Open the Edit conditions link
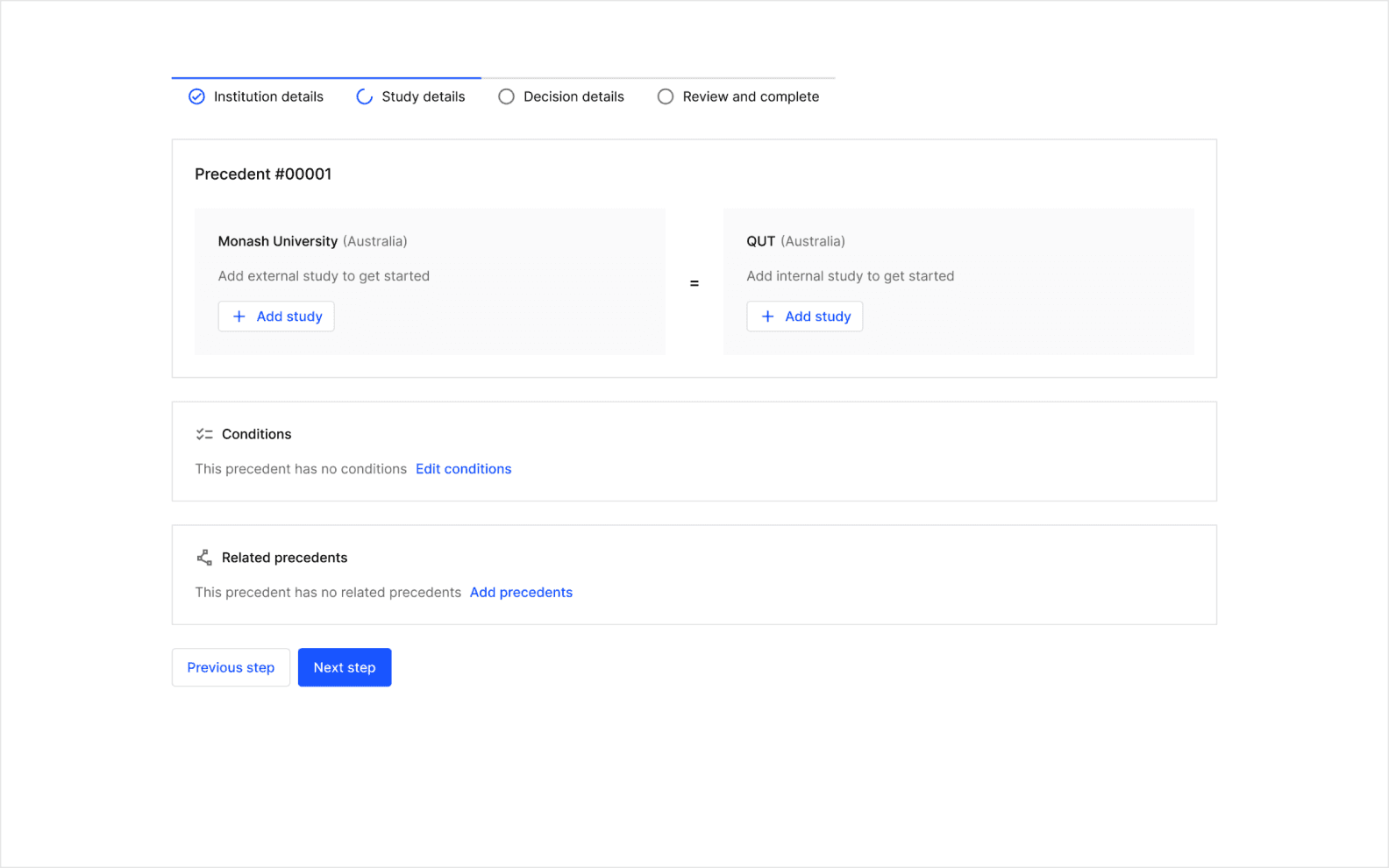1389x868 pixels. [464, 469]
